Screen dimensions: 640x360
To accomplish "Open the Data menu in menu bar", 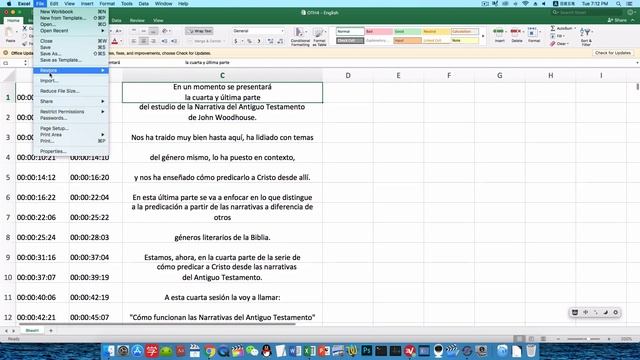I will pos(144,4).
